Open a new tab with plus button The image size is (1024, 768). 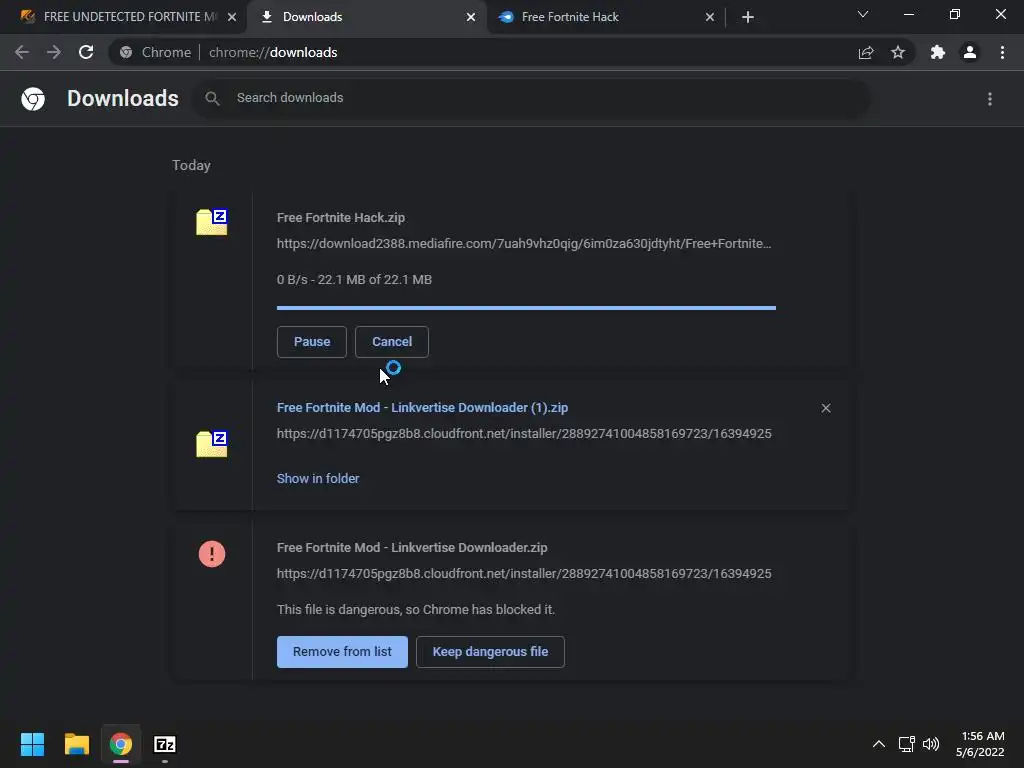[748, 17]
